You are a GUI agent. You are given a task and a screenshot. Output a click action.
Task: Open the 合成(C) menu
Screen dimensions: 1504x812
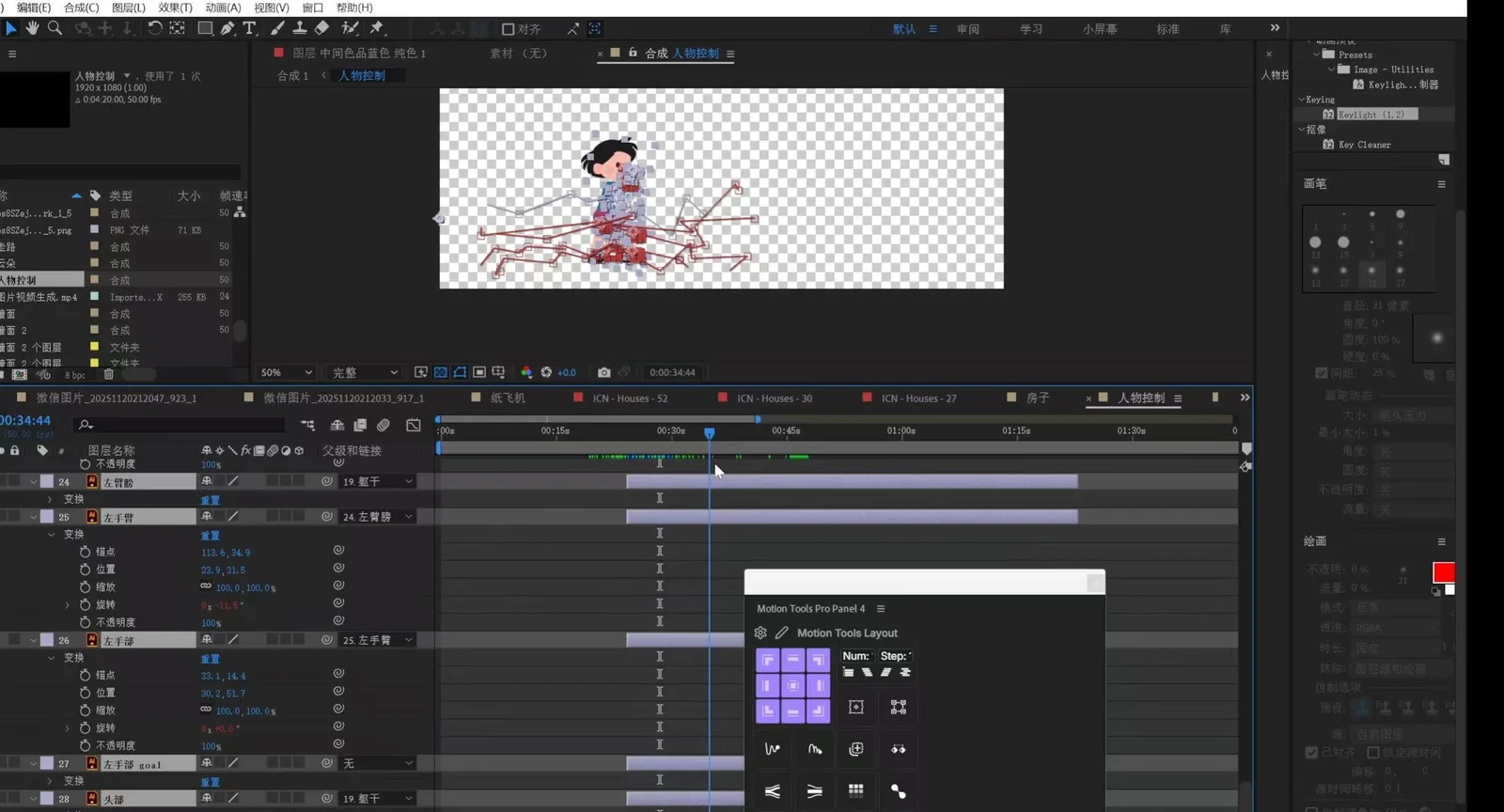pyautogui.click(x=81, y=8)
